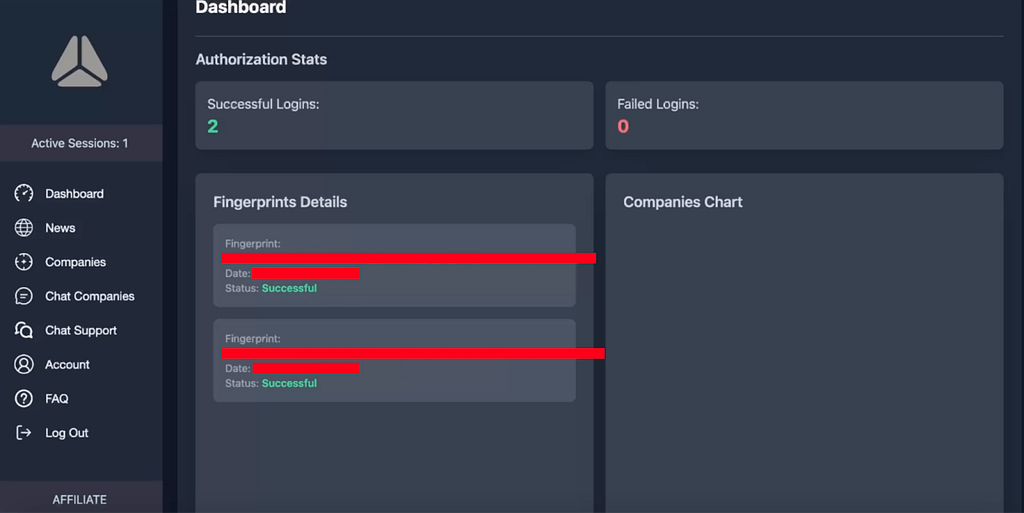1024x513 pixels.
Task: Click the Dashboard gauge icon
Action: tap(24, 193)
